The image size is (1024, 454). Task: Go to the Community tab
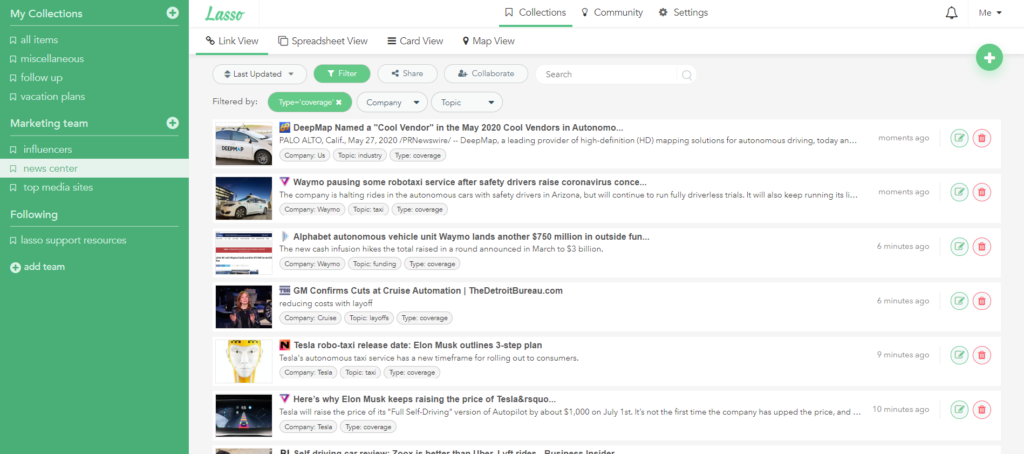612,13
